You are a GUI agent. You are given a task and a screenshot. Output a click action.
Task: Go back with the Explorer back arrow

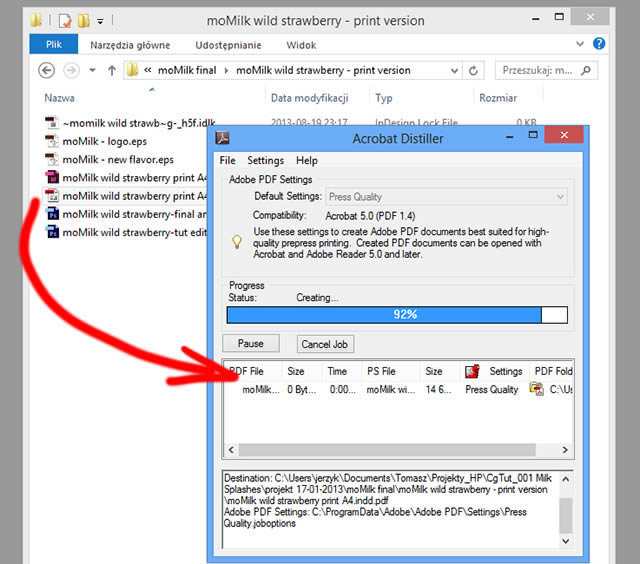click(46, 70)
